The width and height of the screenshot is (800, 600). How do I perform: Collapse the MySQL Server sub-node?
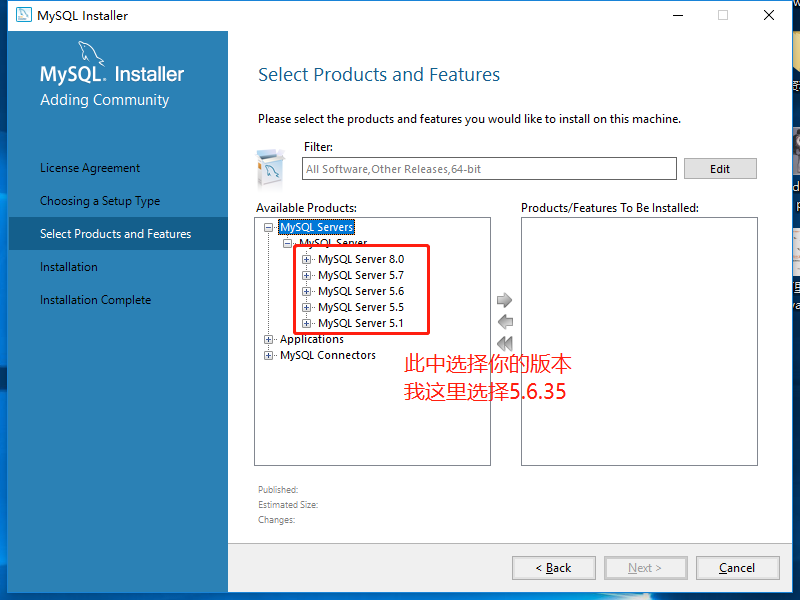[x=287, y=243]
